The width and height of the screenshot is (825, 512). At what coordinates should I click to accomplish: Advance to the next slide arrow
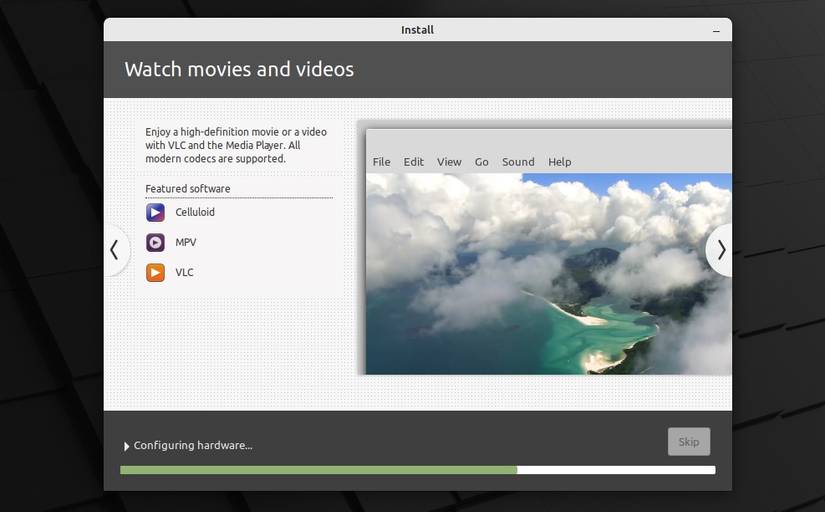click(x=720, y=250)
